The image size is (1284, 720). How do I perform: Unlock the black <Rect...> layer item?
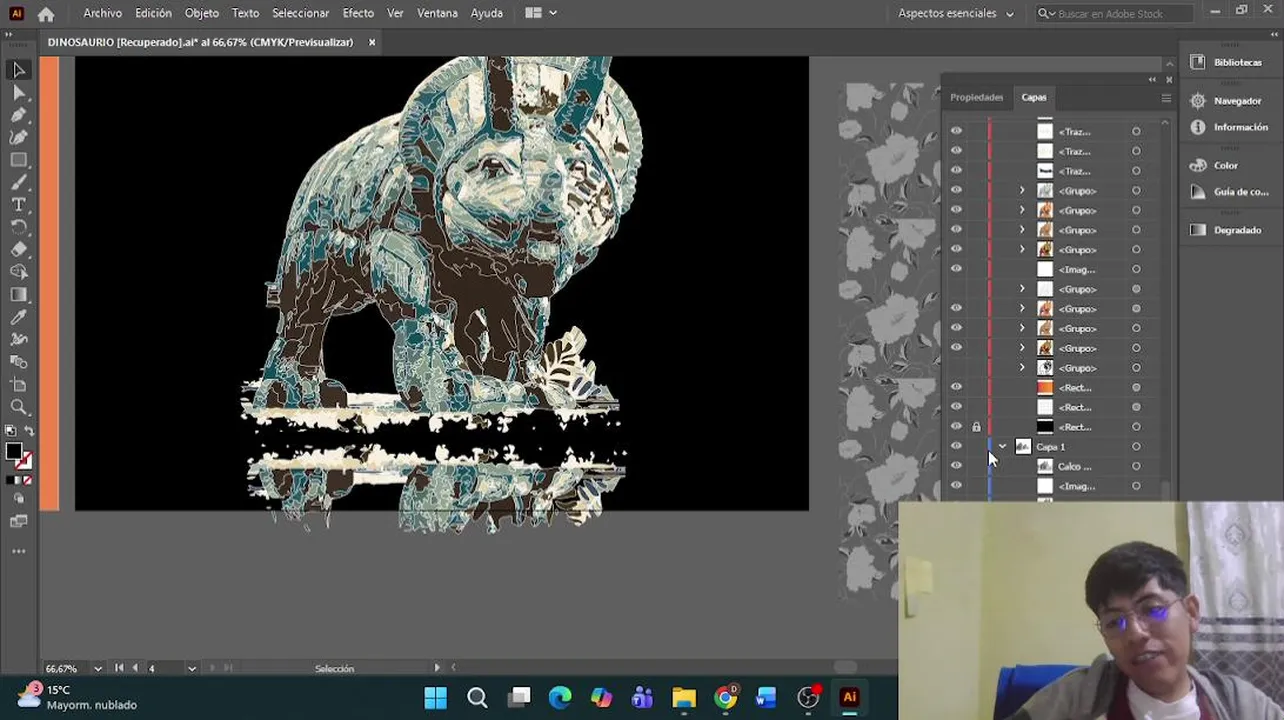[x=976, y=427]
